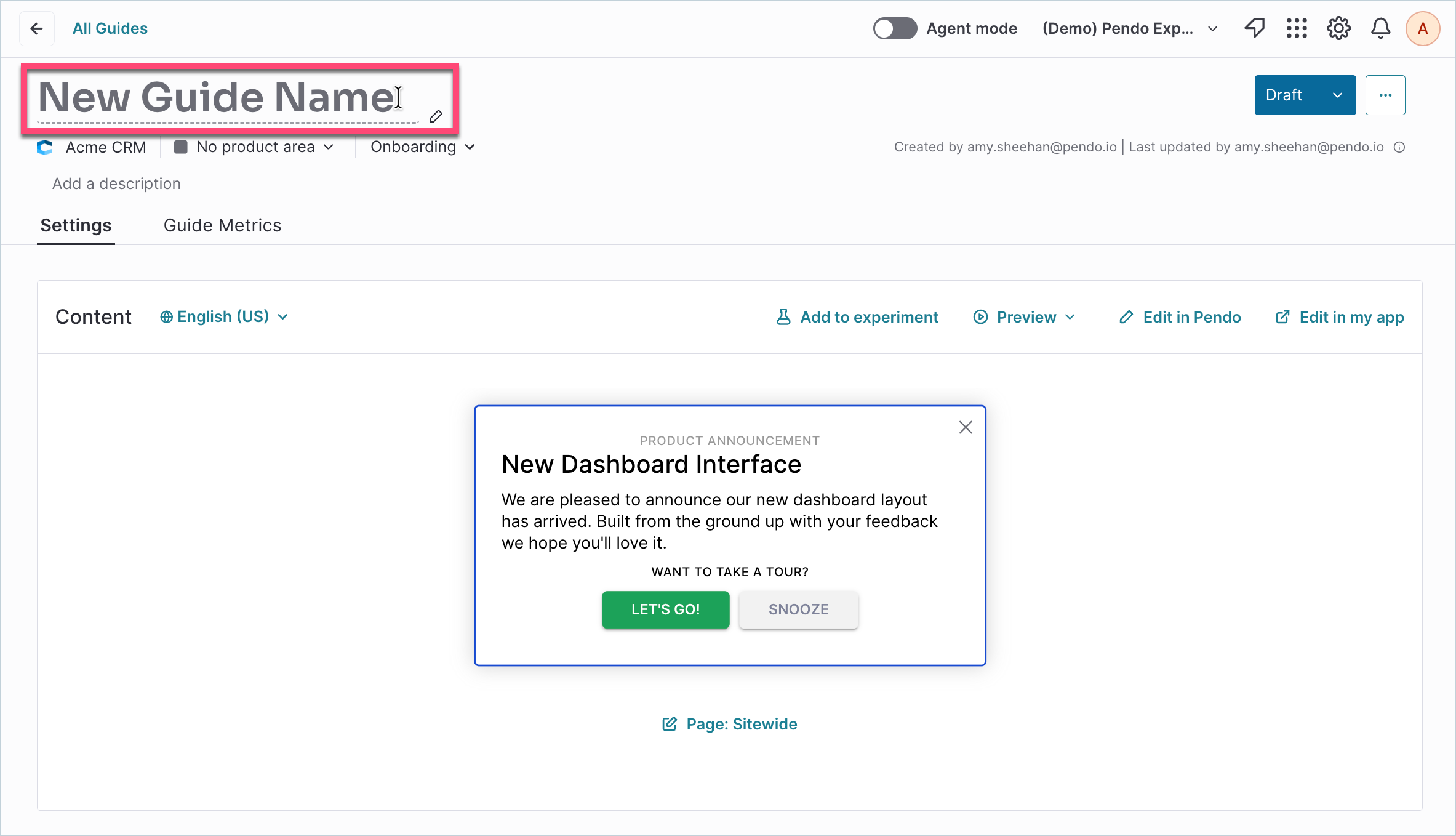Open the English (US) language dropdown
This screenshot has width=1456, height=836.
point(224,316)
